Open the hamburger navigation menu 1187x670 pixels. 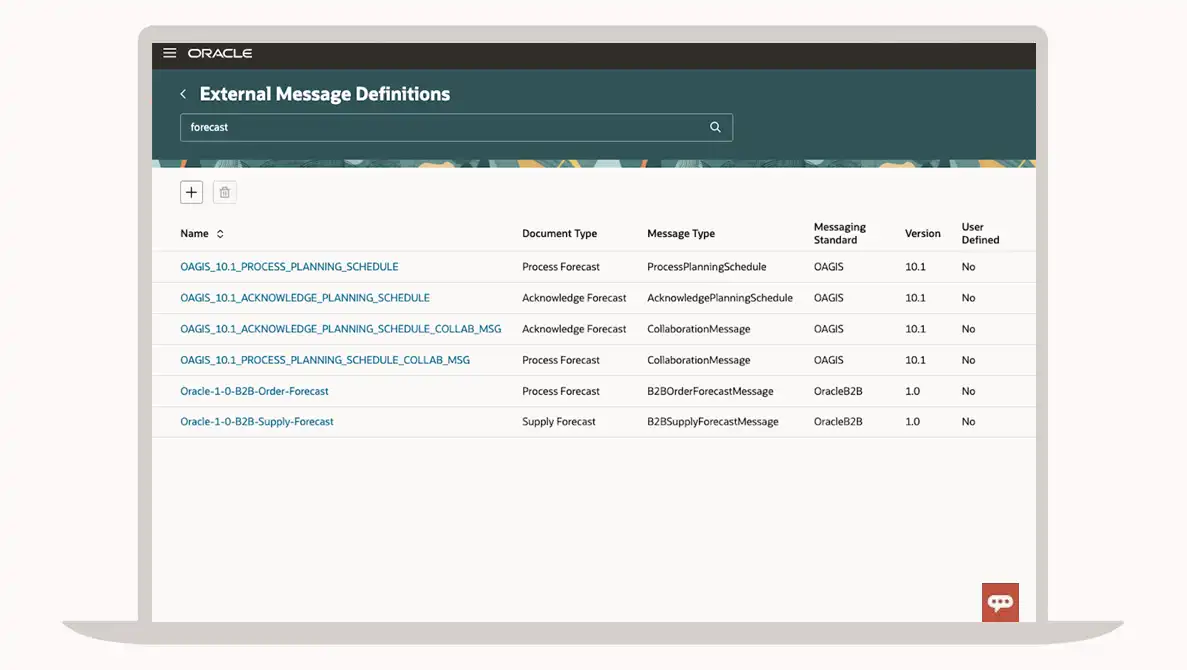pyautogui.click(x=170, y=53)
